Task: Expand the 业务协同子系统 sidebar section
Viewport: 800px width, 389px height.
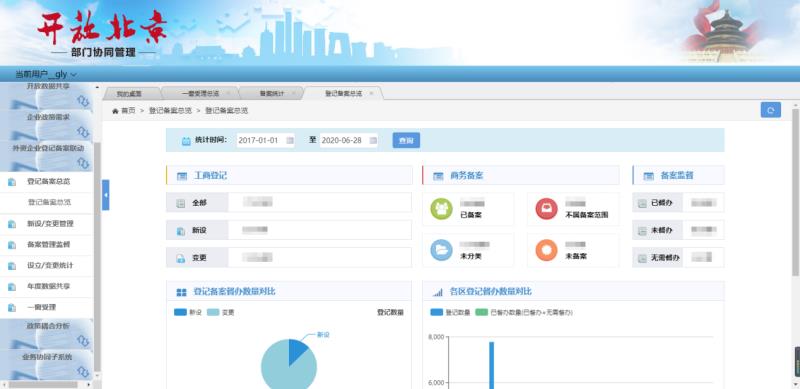Action: [47, 364]
